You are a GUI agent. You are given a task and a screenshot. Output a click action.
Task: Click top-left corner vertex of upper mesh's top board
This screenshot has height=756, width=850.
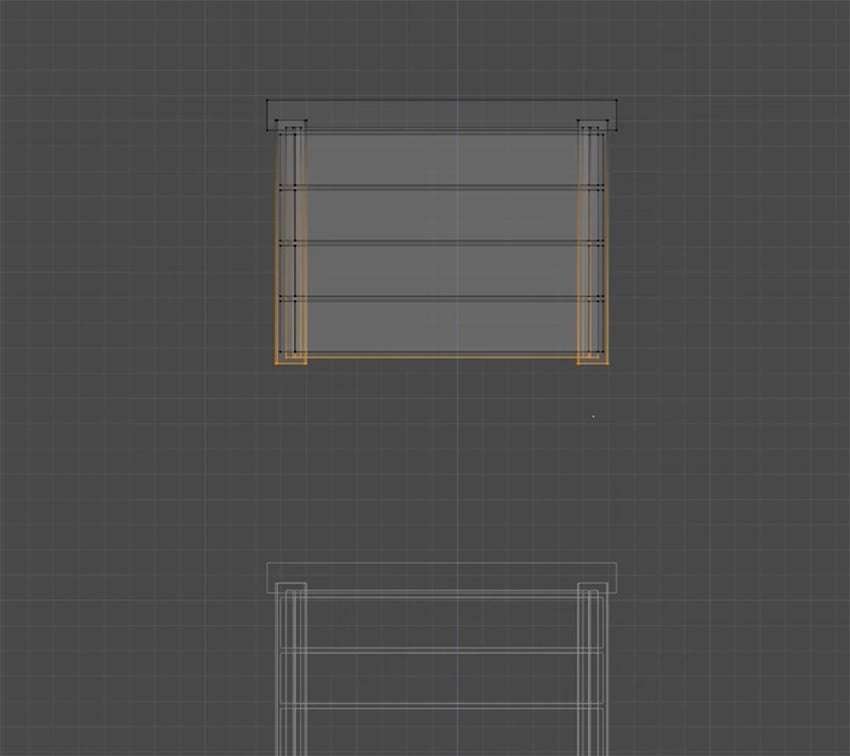click(267, 100)
